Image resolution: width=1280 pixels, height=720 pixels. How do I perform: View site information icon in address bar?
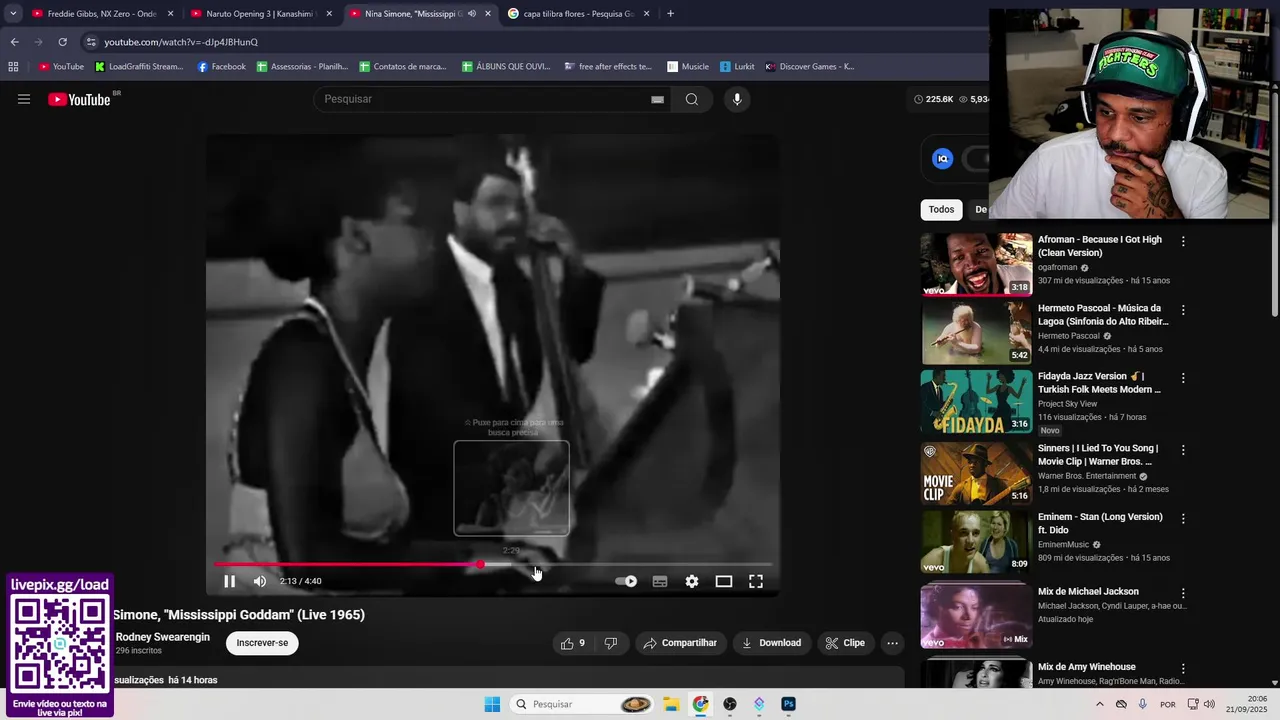(91, 42)
